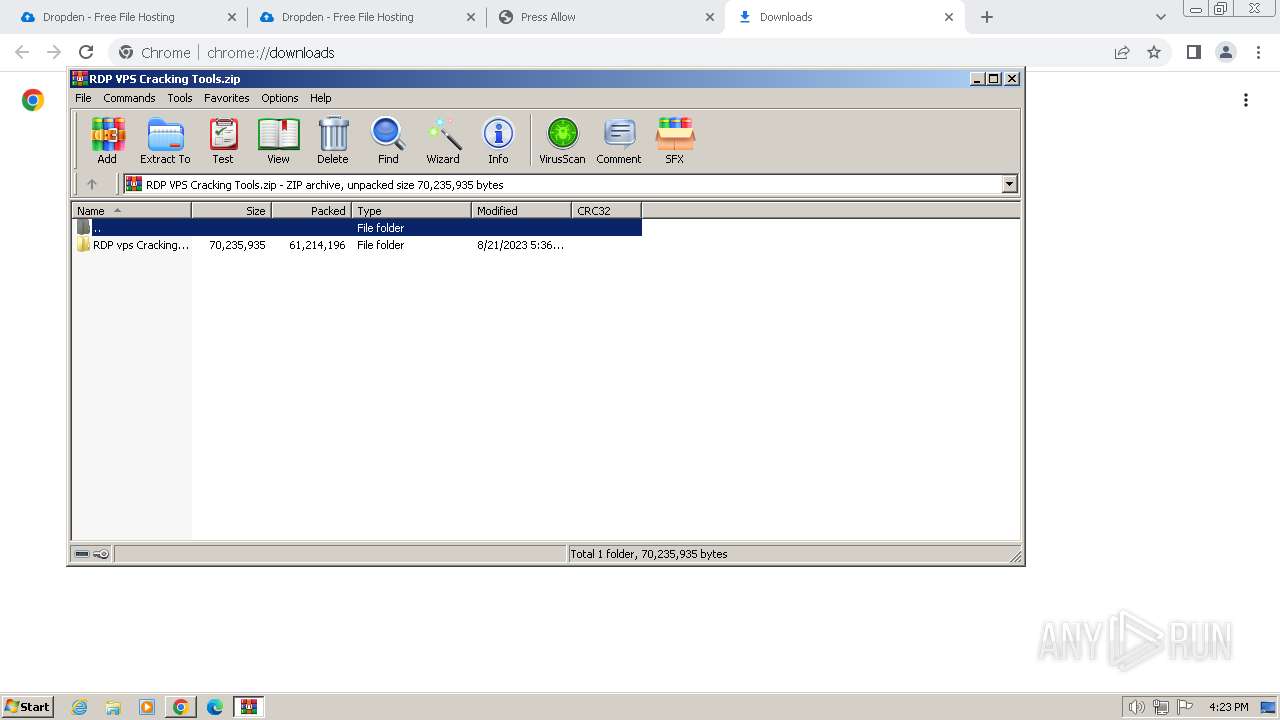Open Chrome tab search chevron
The width and height of the screenshot is (1280, 720).
tap(1160, 17)
